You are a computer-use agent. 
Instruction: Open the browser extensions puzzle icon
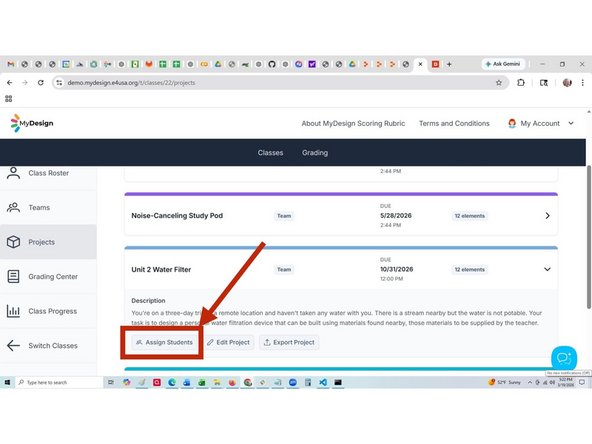pyautogui.click(x=521, y=83)
